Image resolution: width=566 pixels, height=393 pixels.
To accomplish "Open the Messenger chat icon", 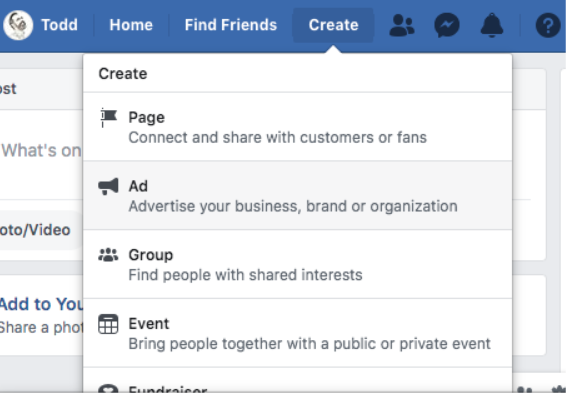I will click(x=447, y=25).
